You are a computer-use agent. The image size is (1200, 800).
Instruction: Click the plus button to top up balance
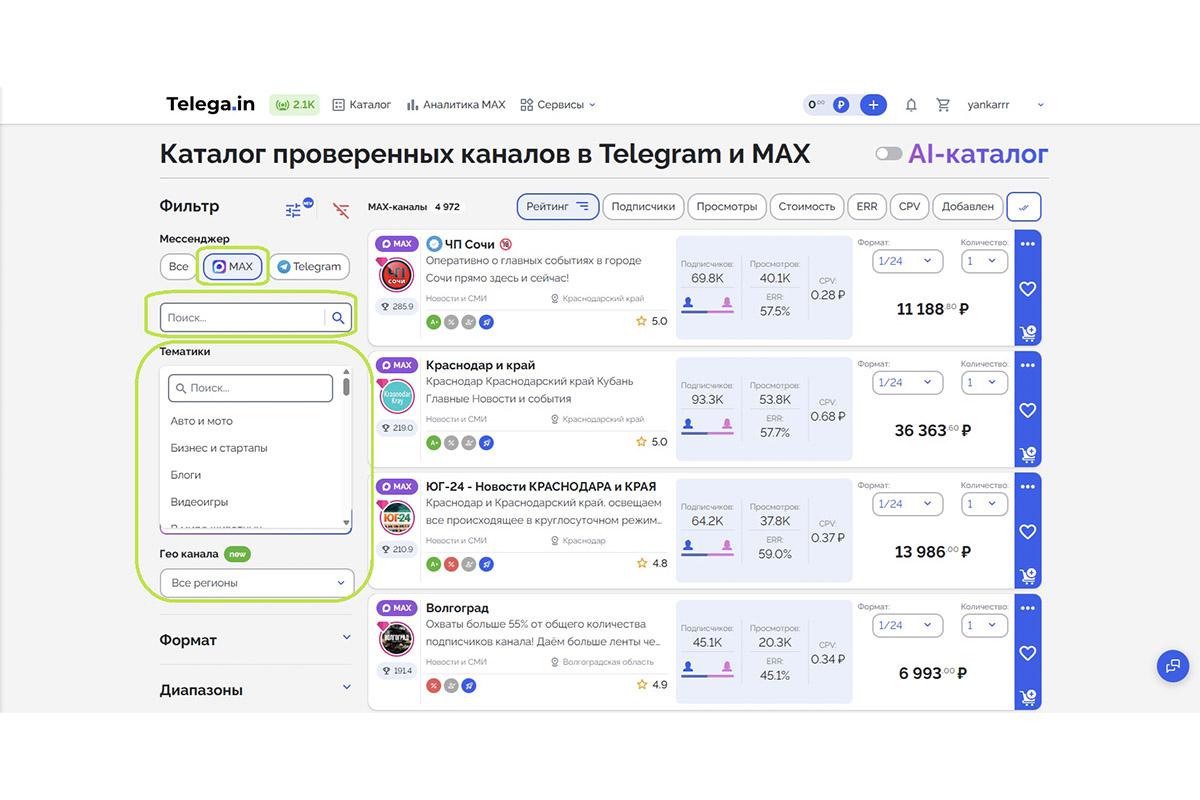click(873, 104)
